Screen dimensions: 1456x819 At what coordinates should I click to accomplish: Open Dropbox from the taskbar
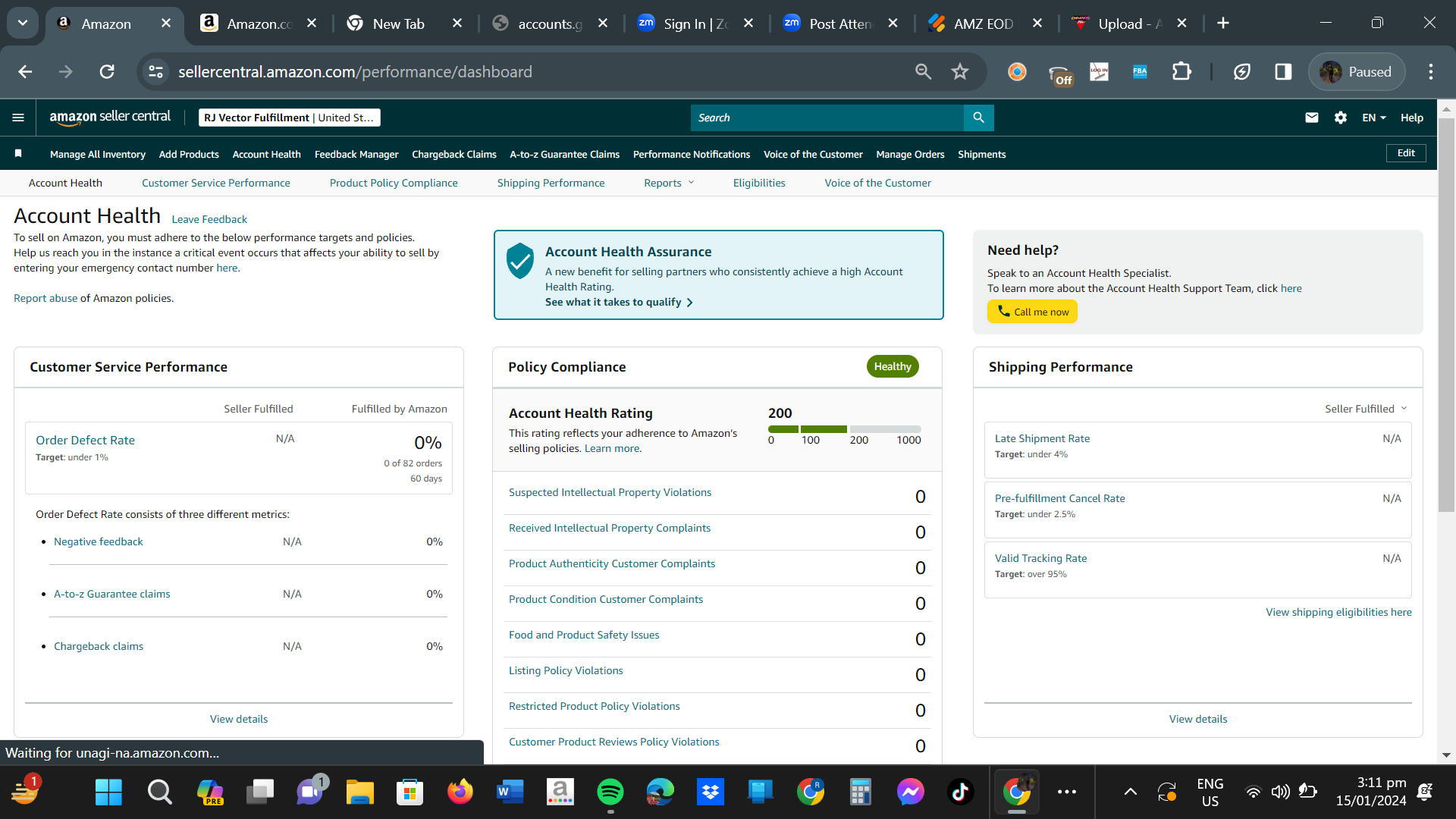pos(711,792)
